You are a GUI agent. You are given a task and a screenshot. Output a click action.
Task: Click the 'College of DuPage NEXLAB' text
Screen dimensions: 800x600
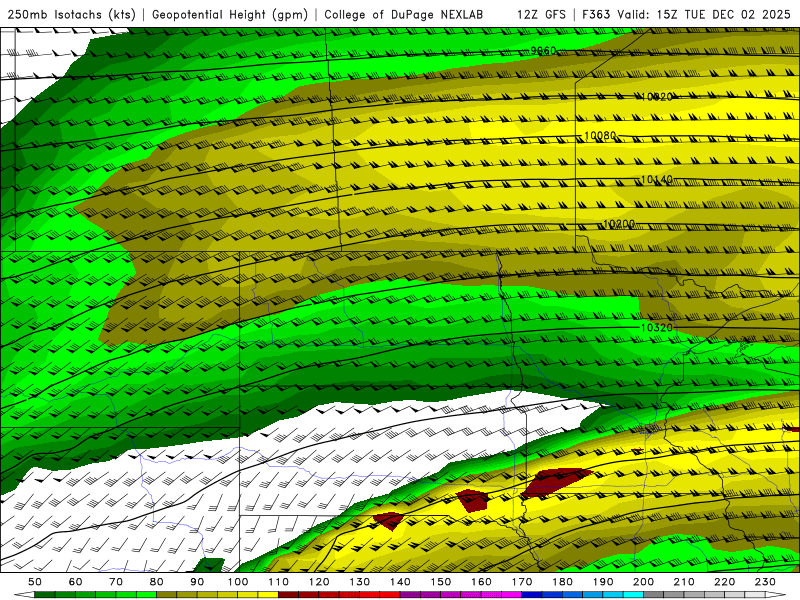(x=404, y=14)
